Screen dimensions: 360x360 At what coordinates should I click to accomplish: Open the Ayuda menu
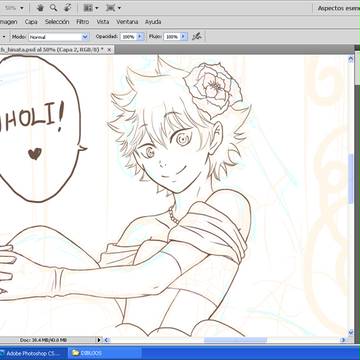coord(153,22)
